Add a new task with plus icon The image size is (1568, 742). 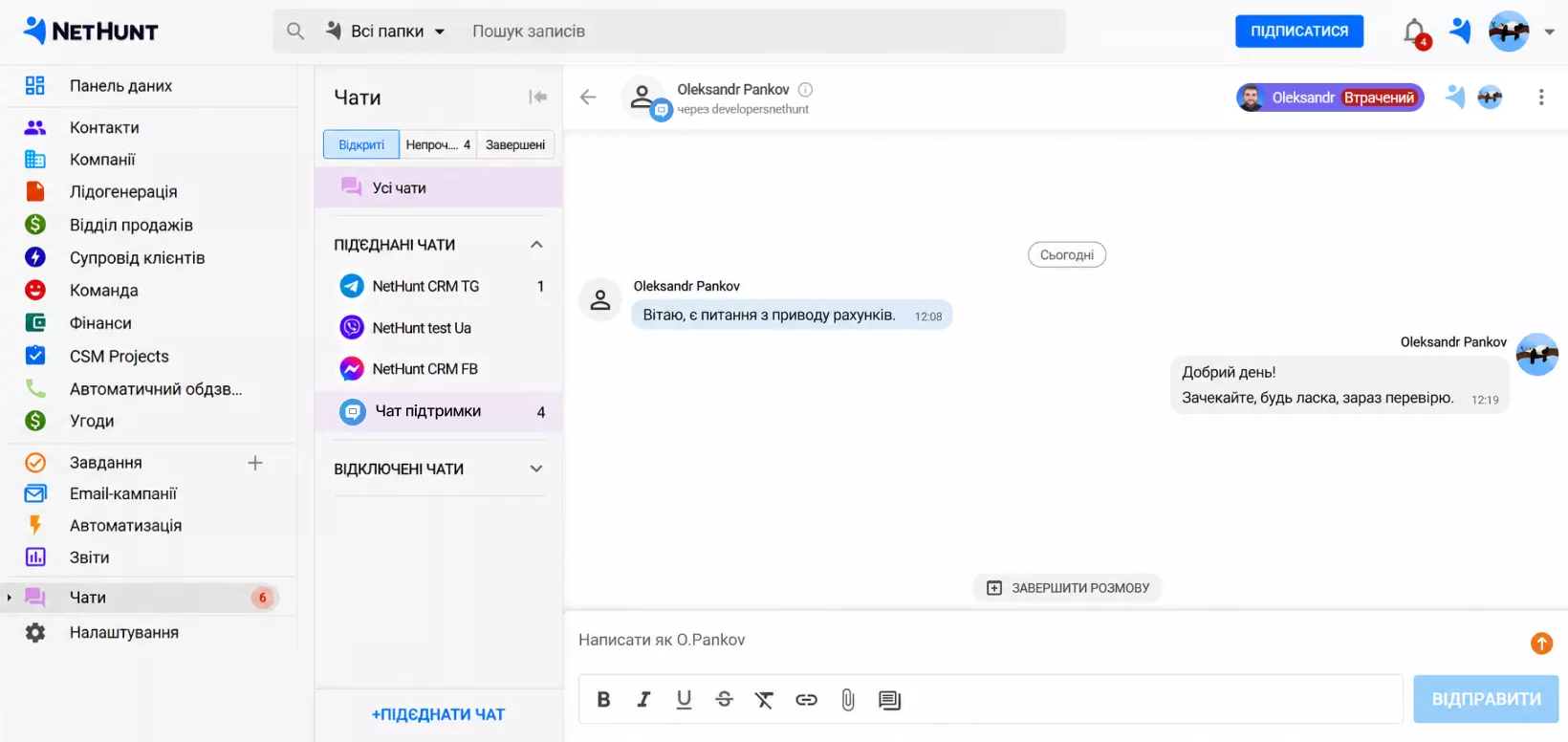pyautogui.click(x=255, y=463)
